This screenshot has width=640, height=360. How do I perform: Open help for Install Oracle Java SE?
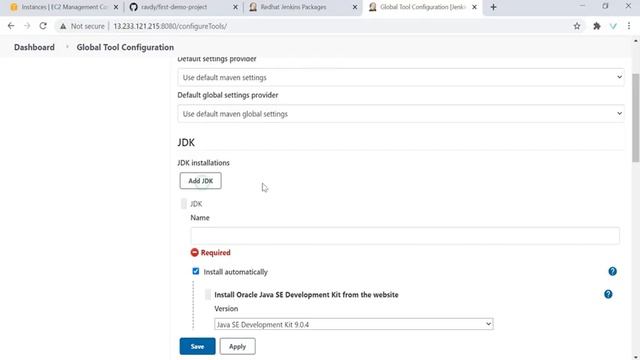pyautogui.click(x=608, y=294)
